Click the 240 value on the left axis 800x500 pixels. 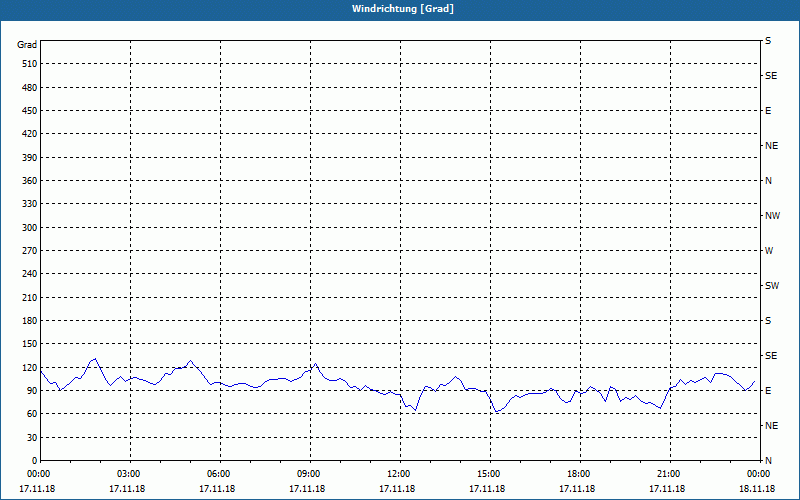[30, 273]
